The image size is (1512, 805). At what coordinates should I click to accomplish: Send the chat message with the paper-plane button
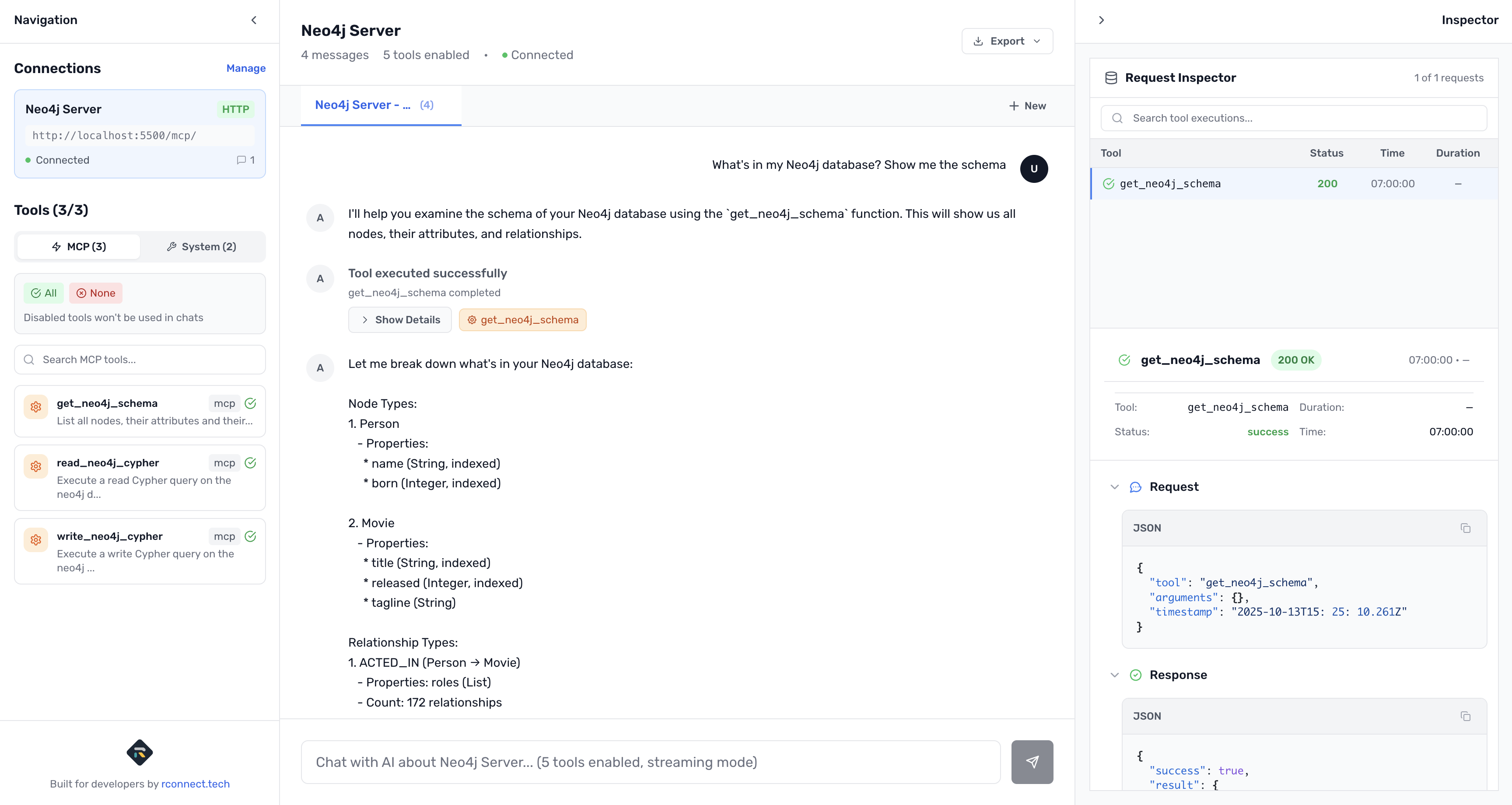1031,762
